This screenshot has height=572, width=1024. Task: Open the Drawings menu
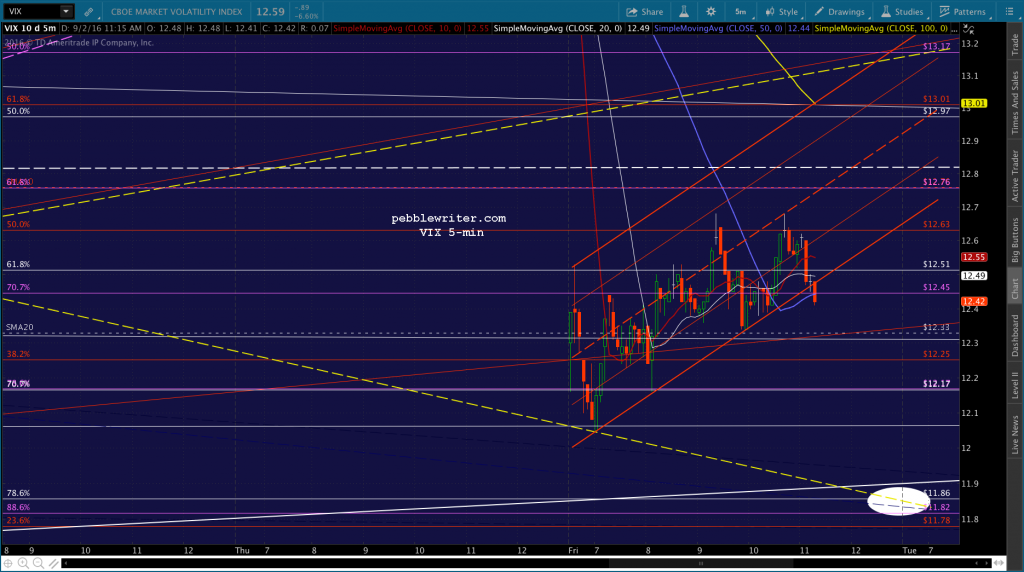(x=839, y=12)
